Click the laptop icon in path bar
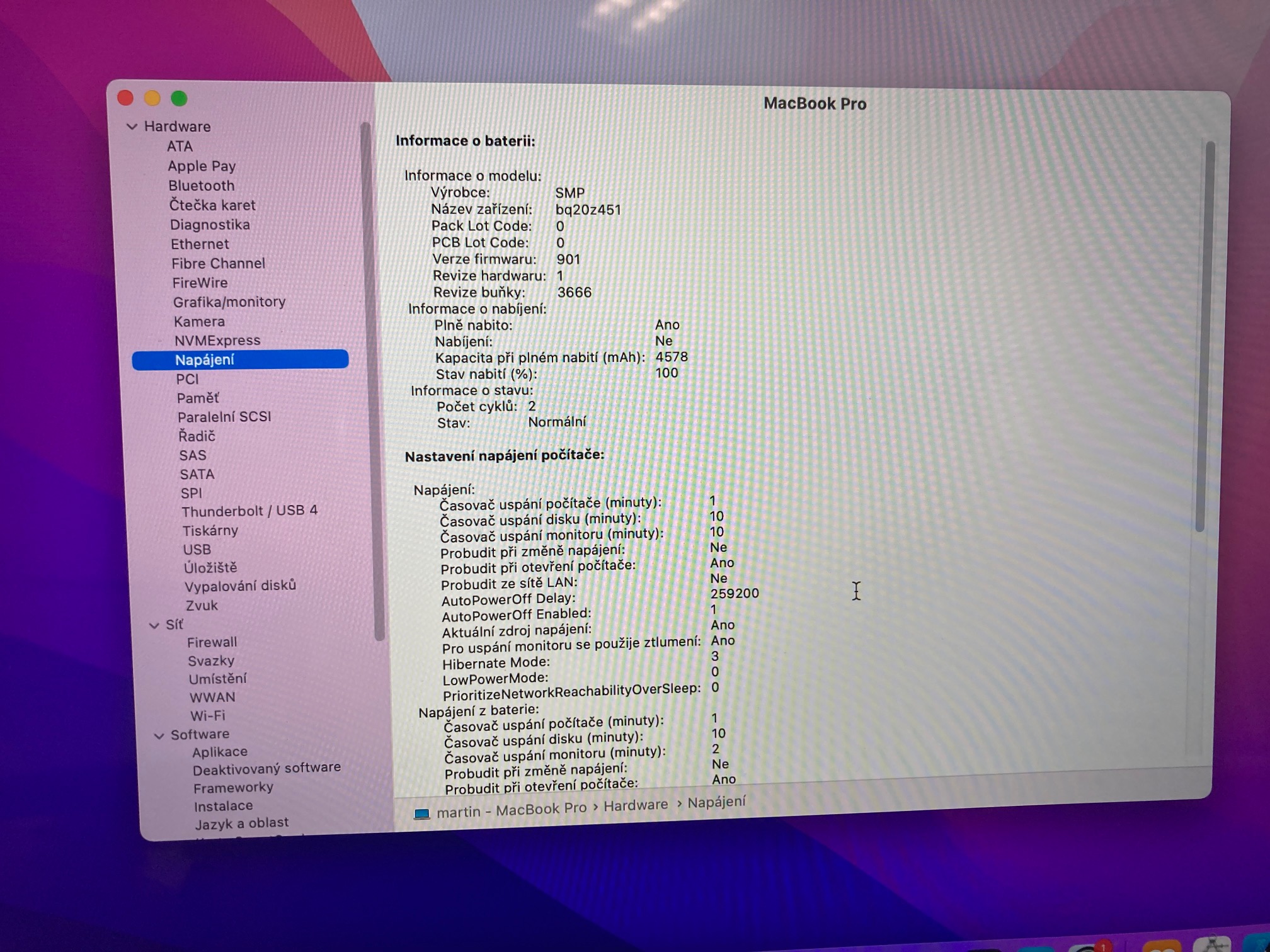1270x952 pixels. pos(421,813)
